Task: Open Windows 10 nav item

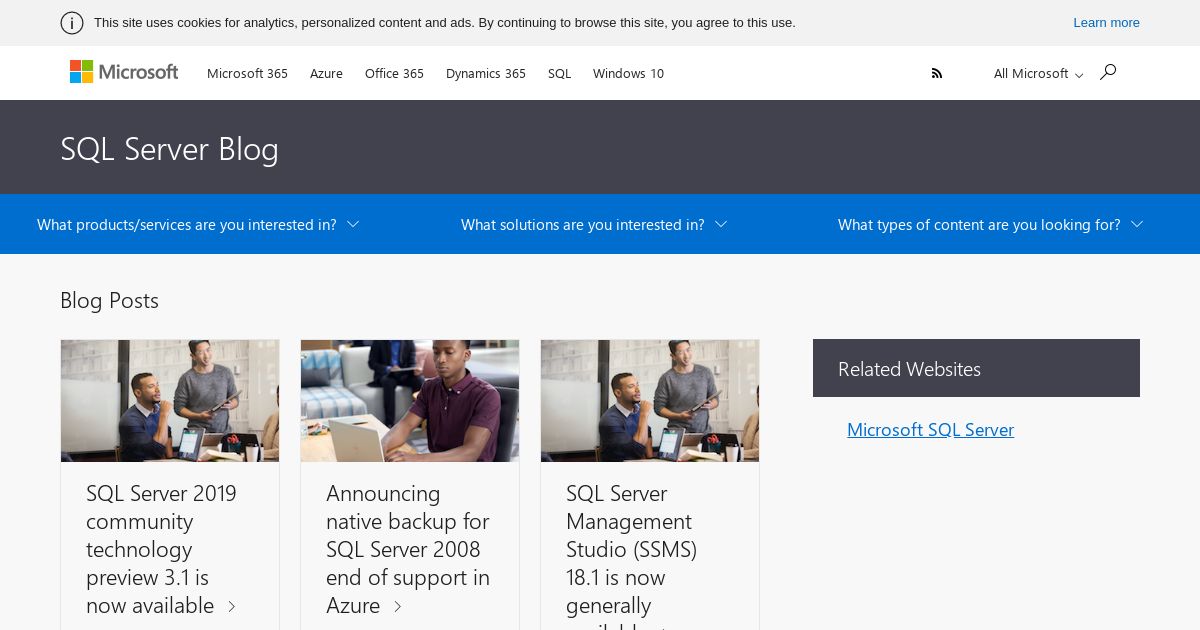Action: coord(628,74)
